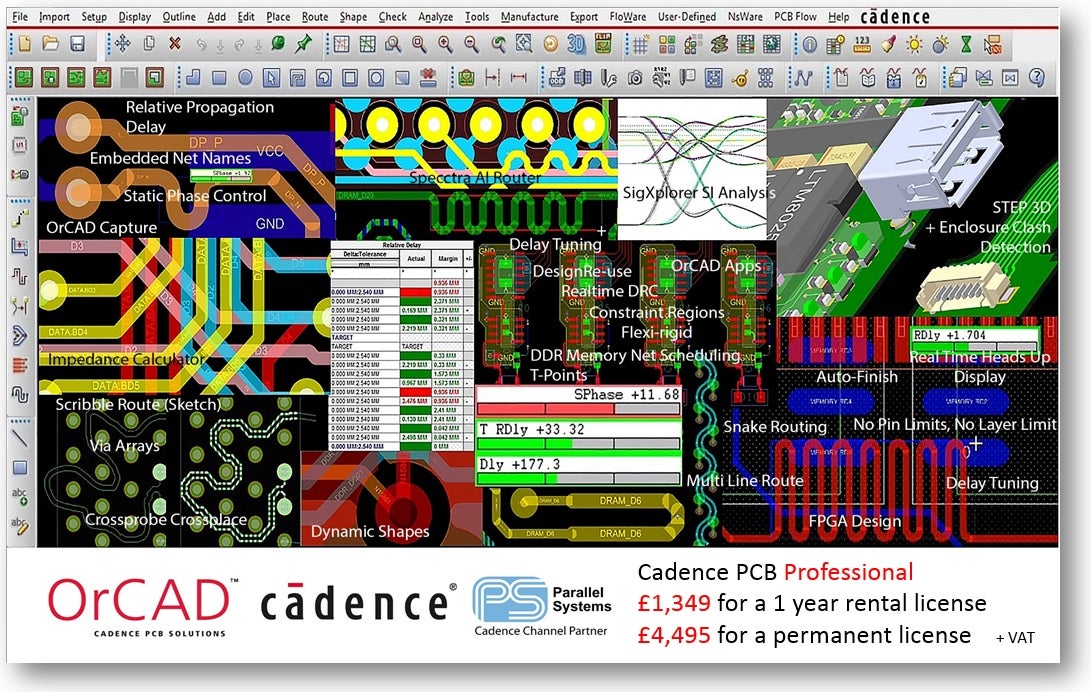Image resolution: width=1091 pixels, height=692 pixels.
Task: Click the rectangle tool in the left sidebar
Action: click(19, 467)
